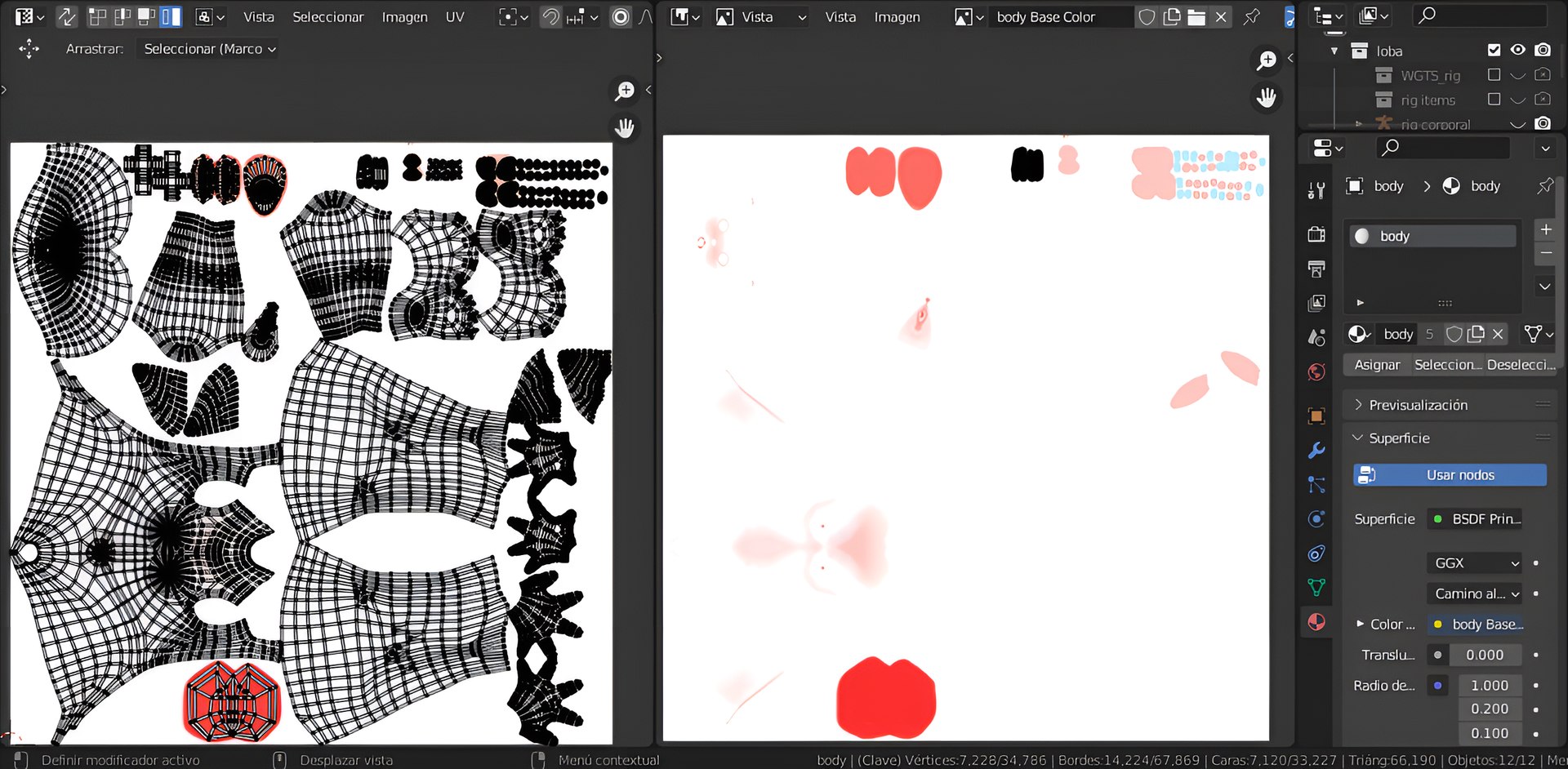Open the Output properties tab icon
1568x769 pixels.
tap(1316, 269)
